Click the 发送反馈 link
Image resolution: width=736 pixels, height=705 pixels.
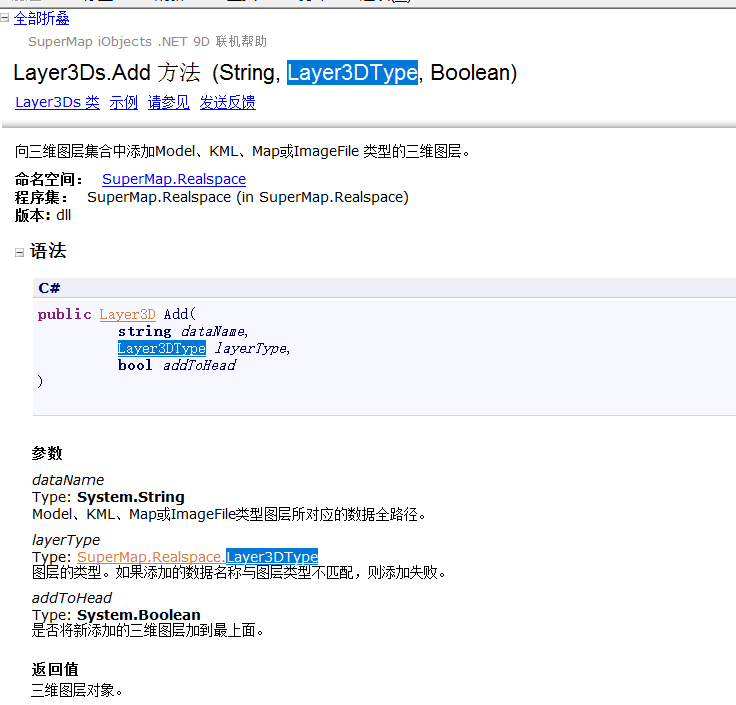[x=227, y=102]
